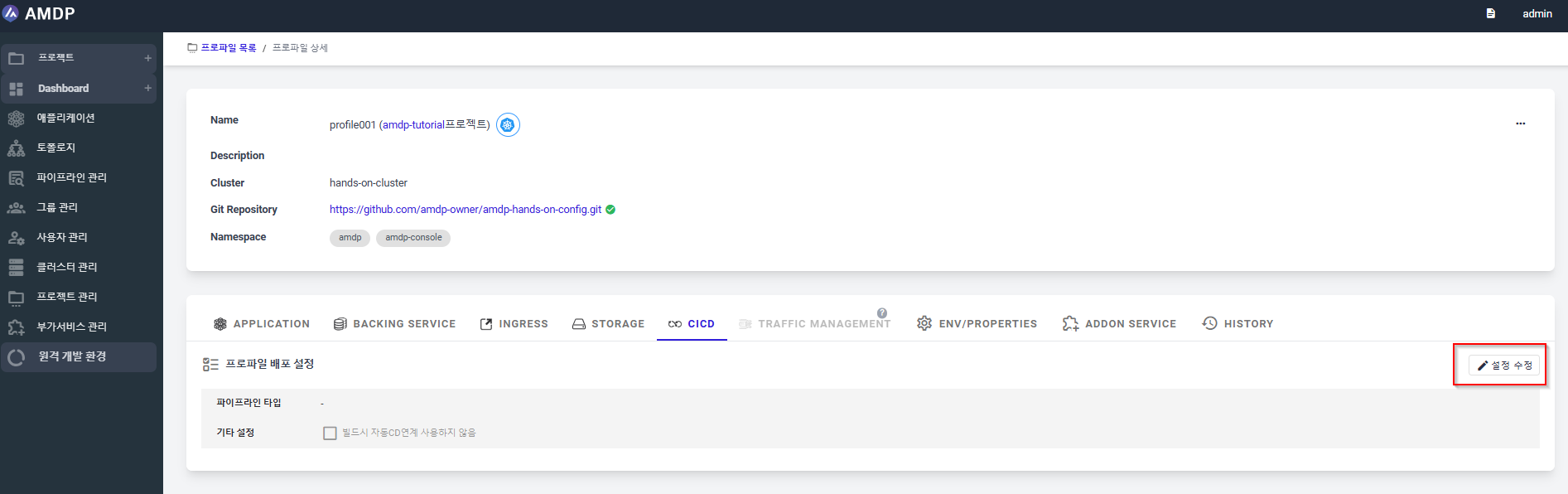Open 파이프라인 관리 menu label
Viewport: 1568px width, 494px height.
[x=72, y=177]
